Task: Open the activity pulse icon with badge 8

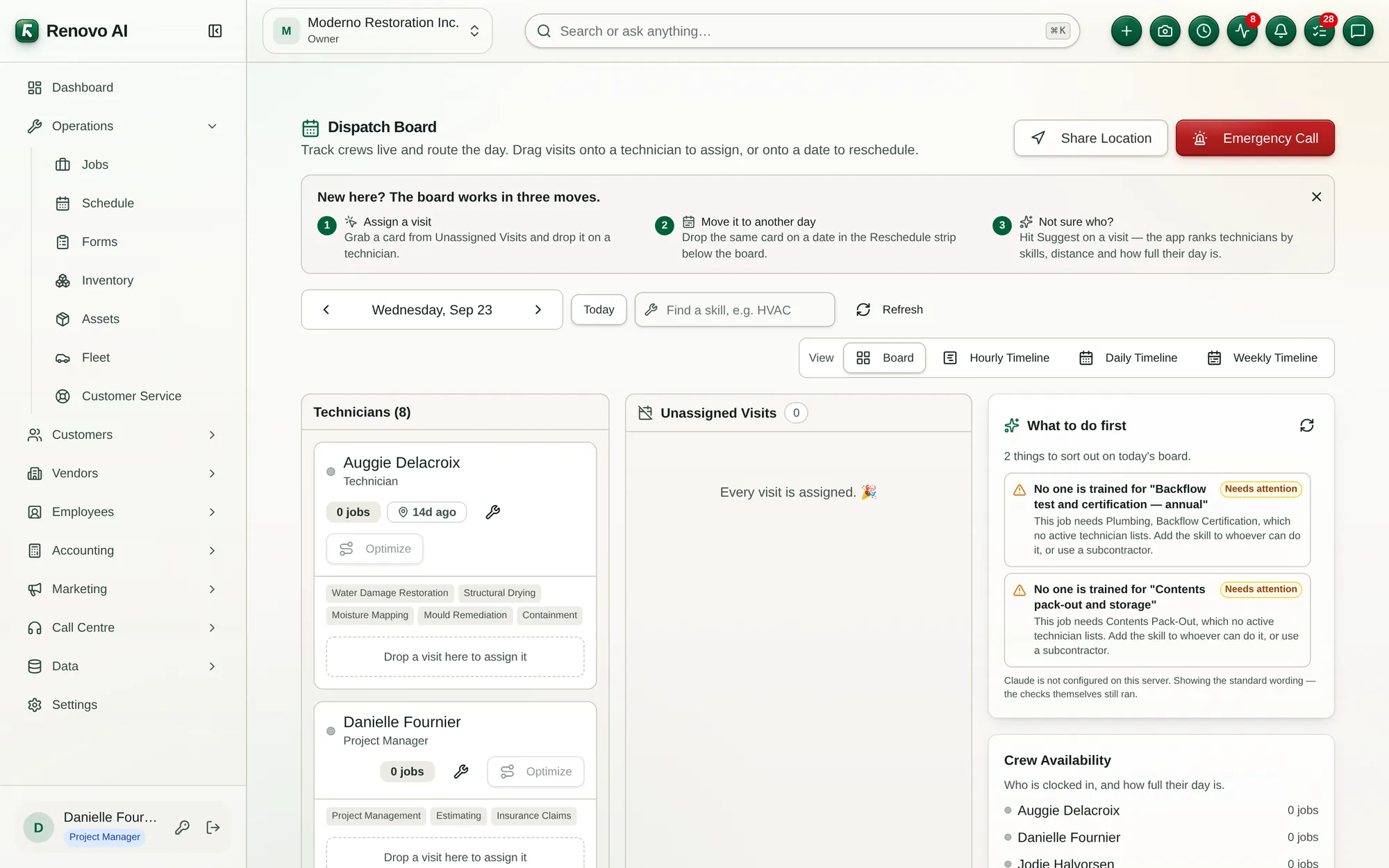Action: tap(1242, 31)
